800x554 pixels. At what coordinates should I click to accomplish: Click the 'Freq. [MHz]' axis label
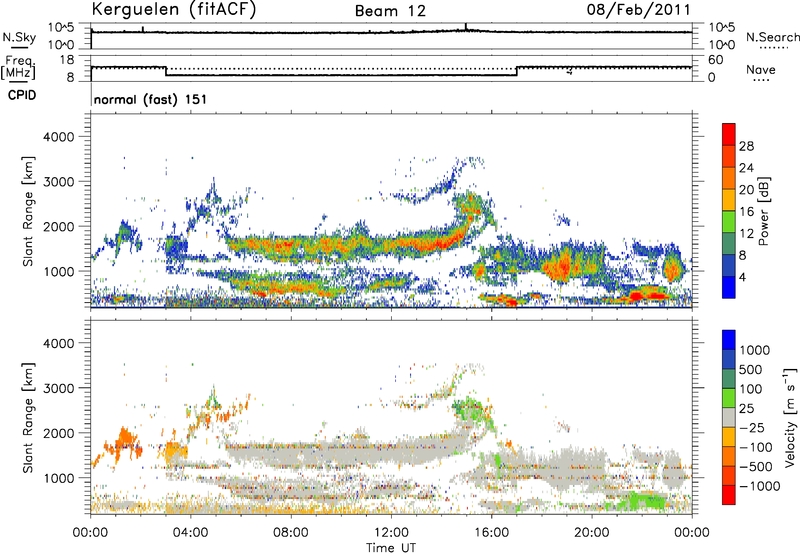[18, 68]
